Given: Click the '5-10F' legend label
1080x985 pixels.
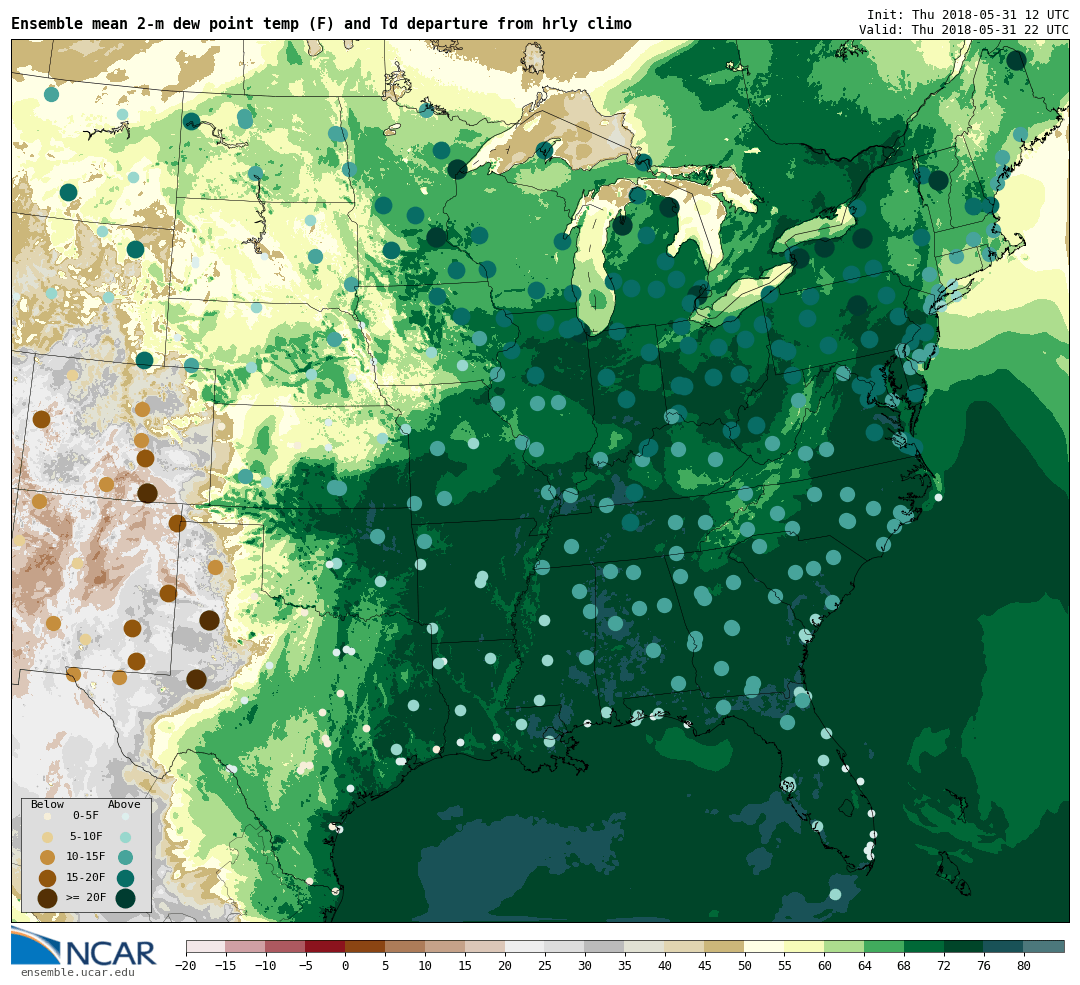Looking at the screenshot, I should [x=86, y=836].
